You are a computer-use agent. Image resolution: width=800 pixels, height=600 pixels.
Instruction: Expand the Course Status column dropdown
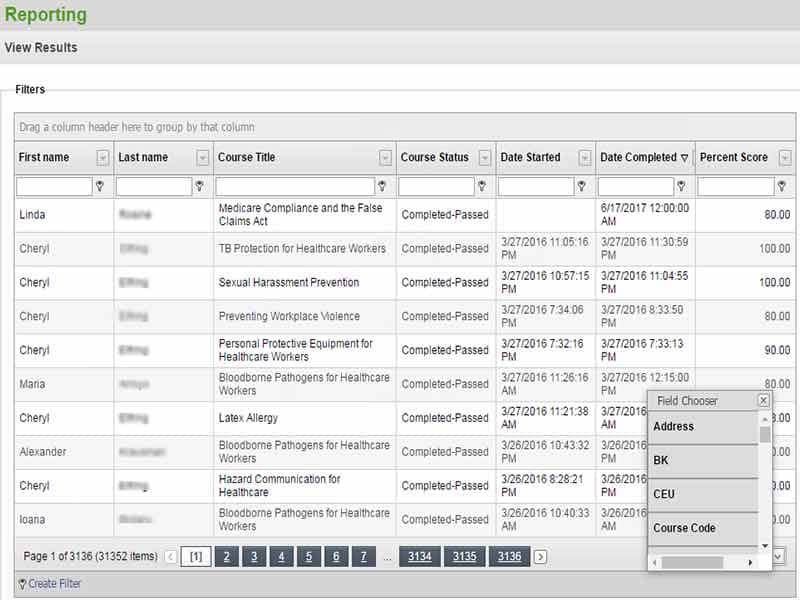485,158
